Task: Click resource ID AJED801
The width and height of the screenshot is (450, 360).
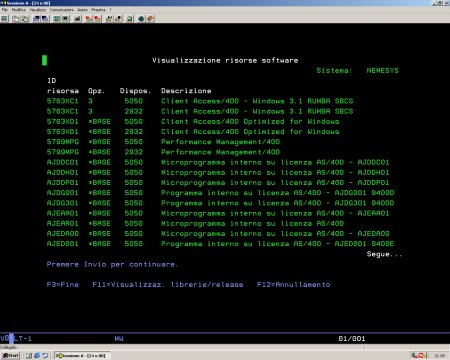Action: [62, 244]
